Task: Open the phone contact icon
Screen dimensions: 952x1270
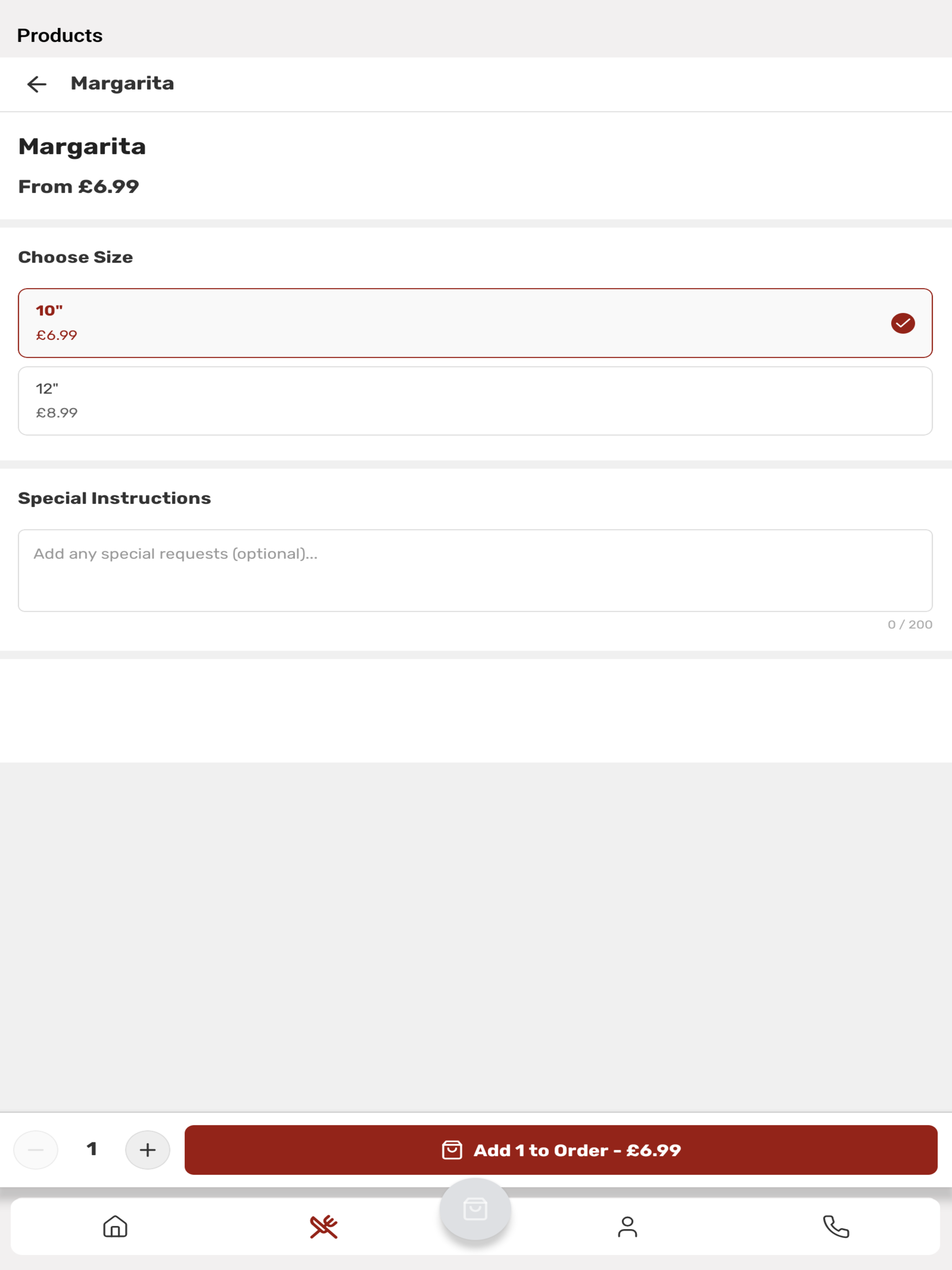Action: [835, 1226]
